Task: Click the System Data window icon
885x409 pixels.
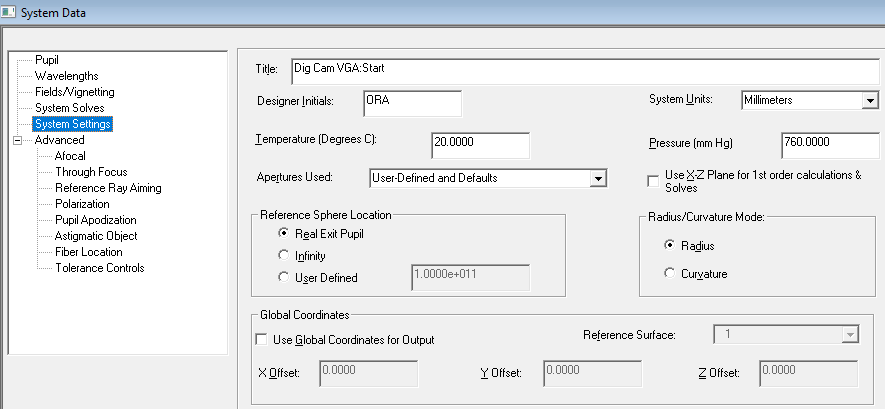Action: click(9, 13)
